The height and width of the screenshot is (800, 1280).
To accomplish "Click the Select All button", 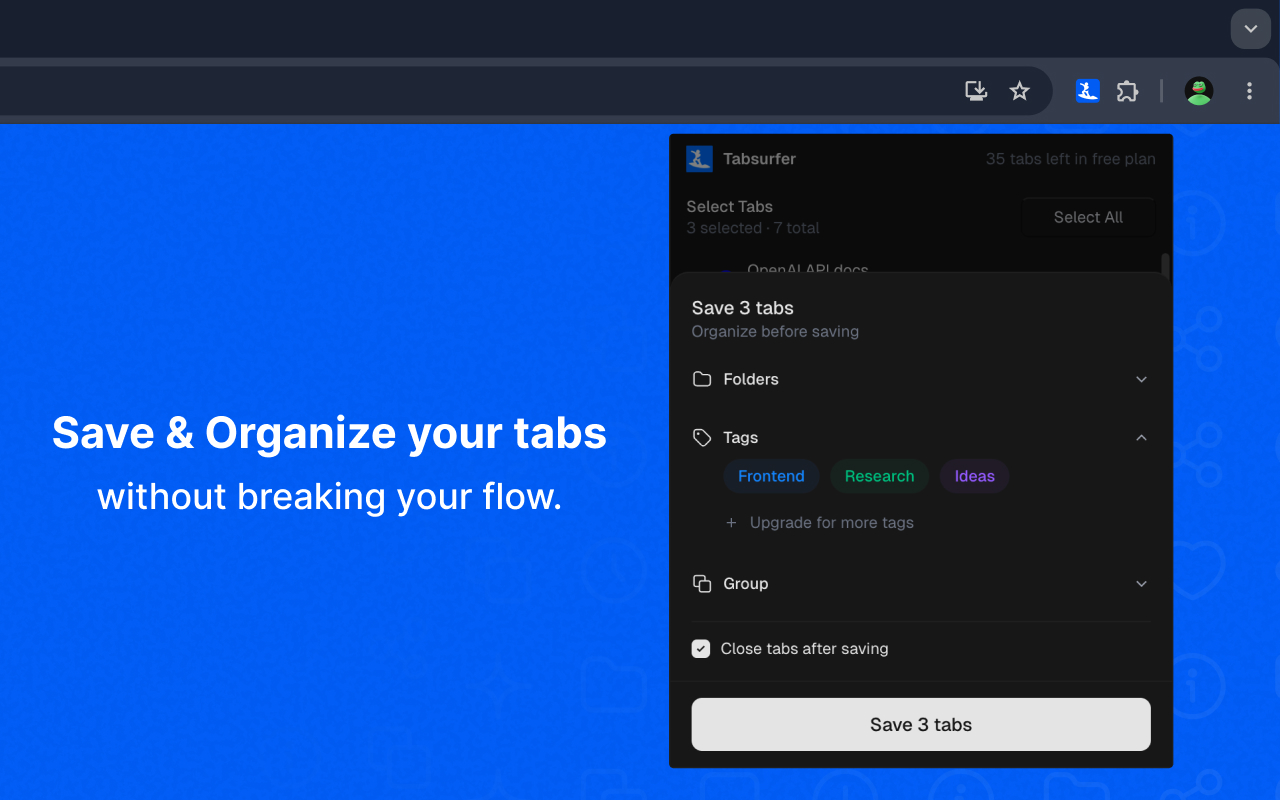I will click(1088, 217).
